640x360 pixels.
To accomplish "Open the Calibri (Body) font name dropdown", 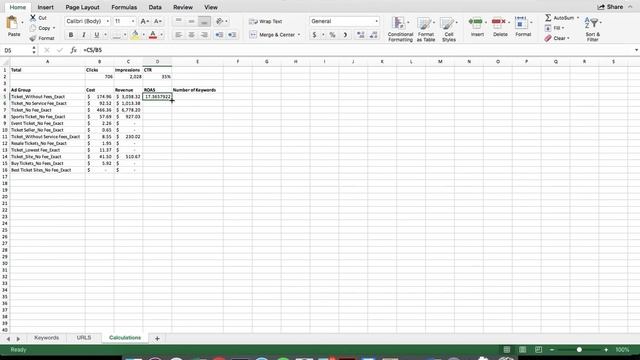I will pos(108,21).
